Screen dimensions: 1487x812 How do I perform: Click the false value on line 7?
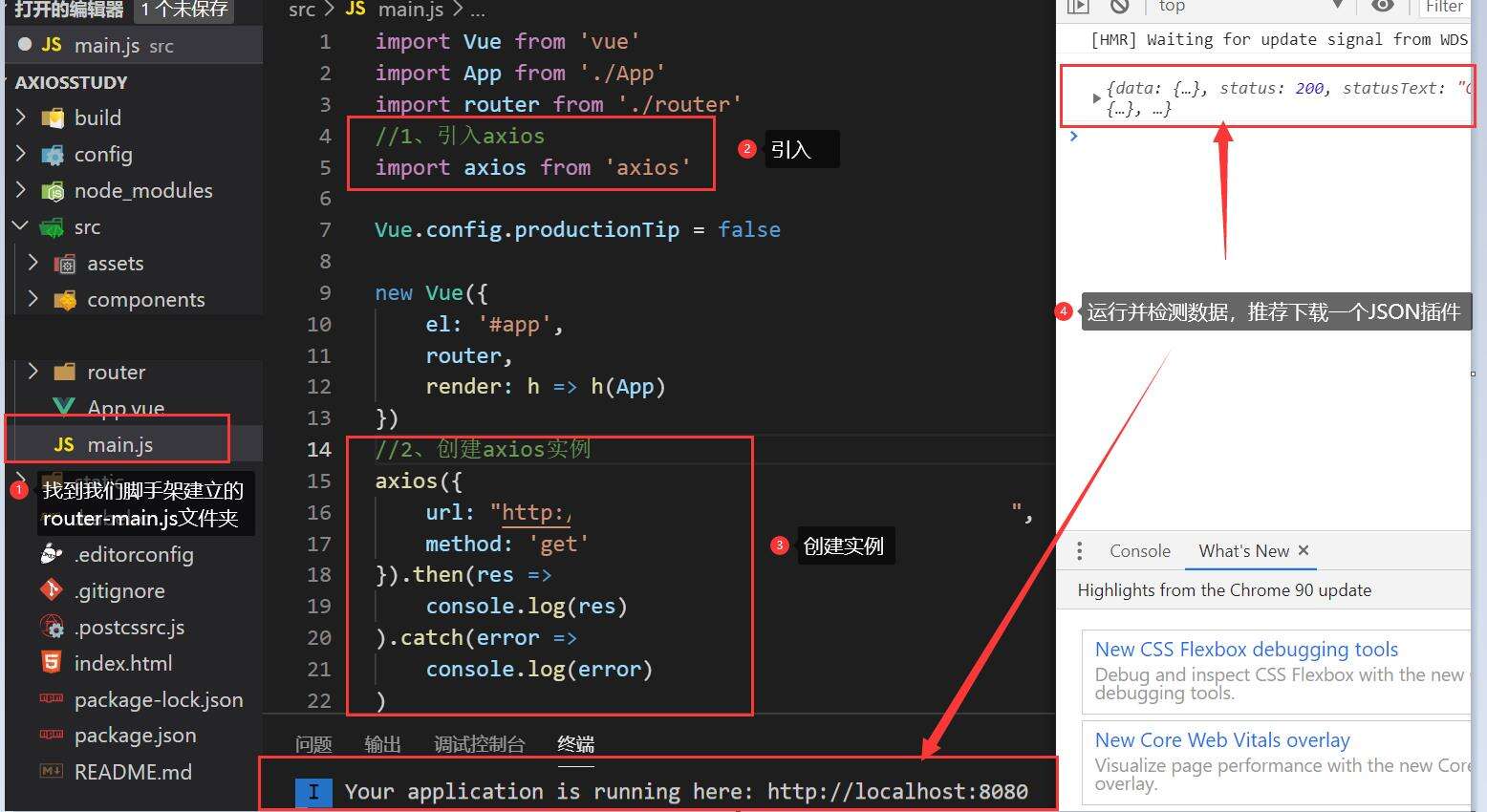tap(749, 229)
